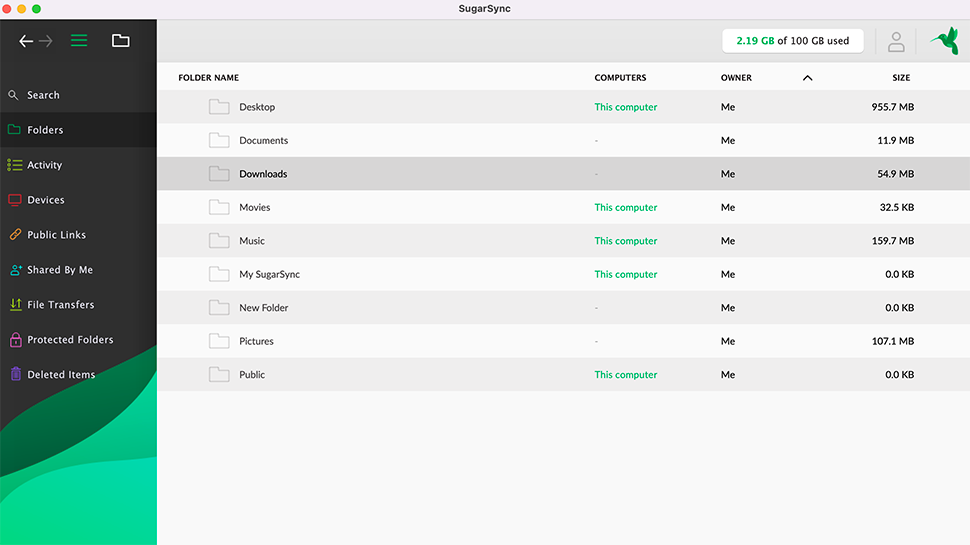Open the Devices sidebar label

[46, 200]
